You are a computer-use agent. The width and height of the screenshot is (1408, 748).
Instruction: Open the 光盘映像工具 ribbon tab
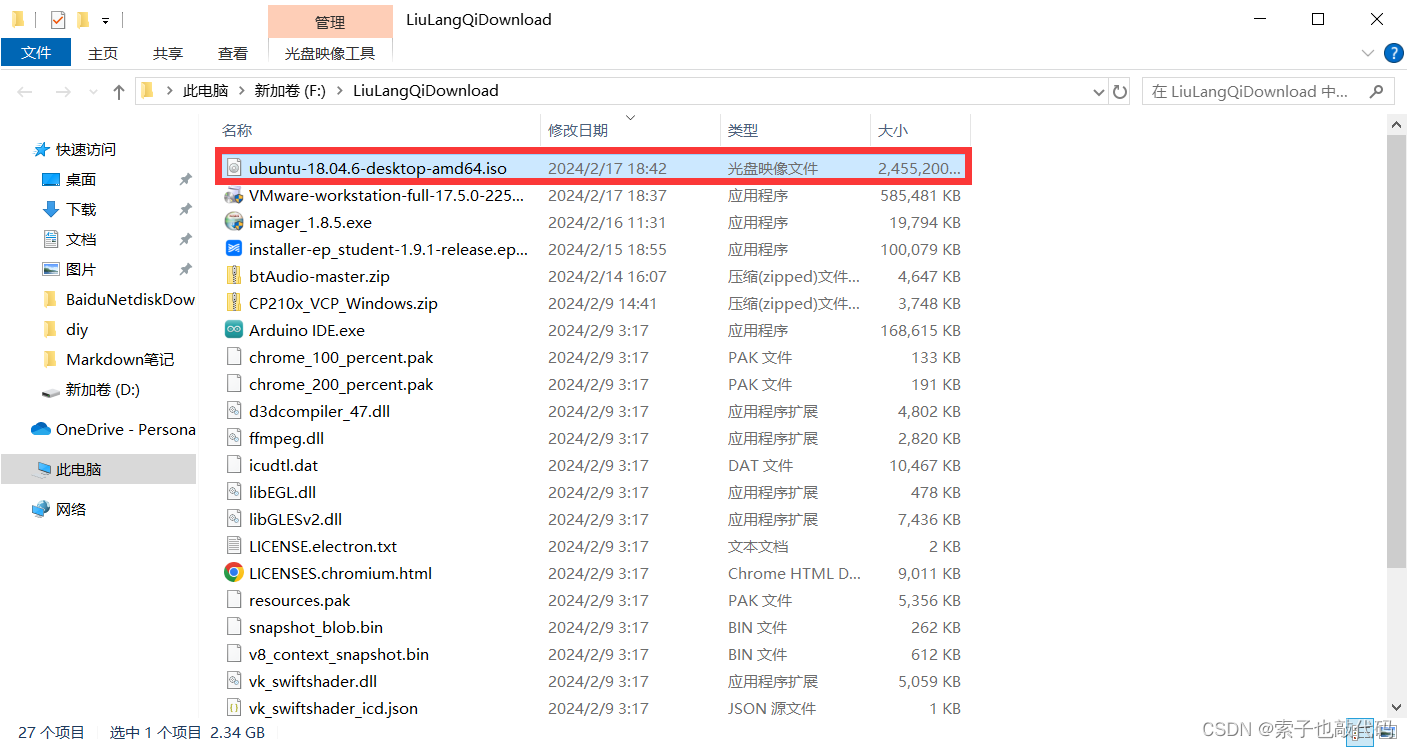(330, 53)
